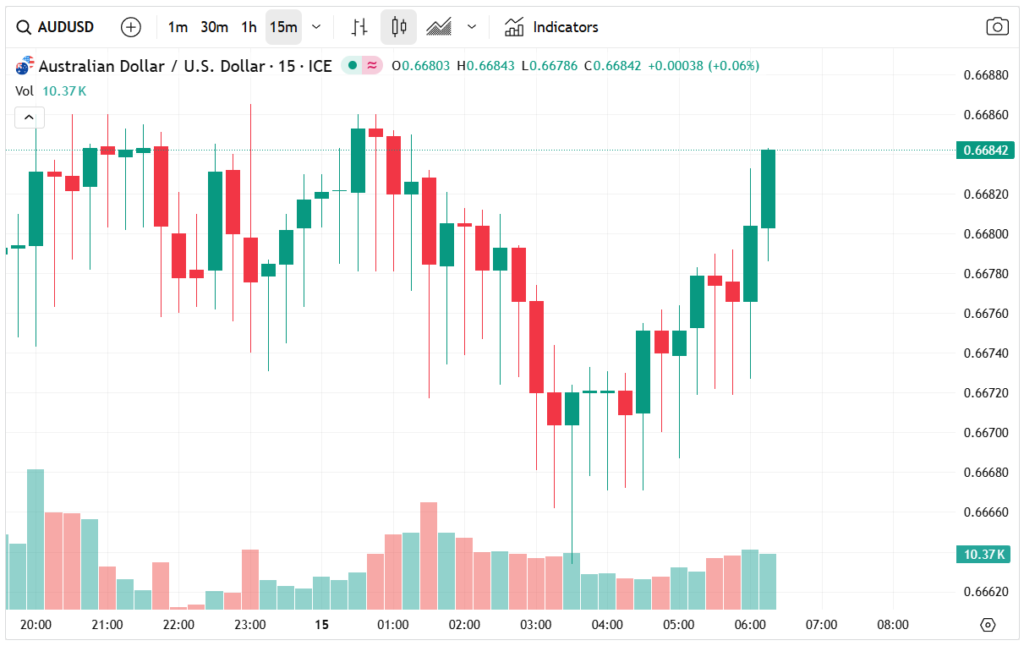Screen dimensions: 1024x646
Task: Expand the timeframe intervals dropdown
Action: tap(317, 27)
